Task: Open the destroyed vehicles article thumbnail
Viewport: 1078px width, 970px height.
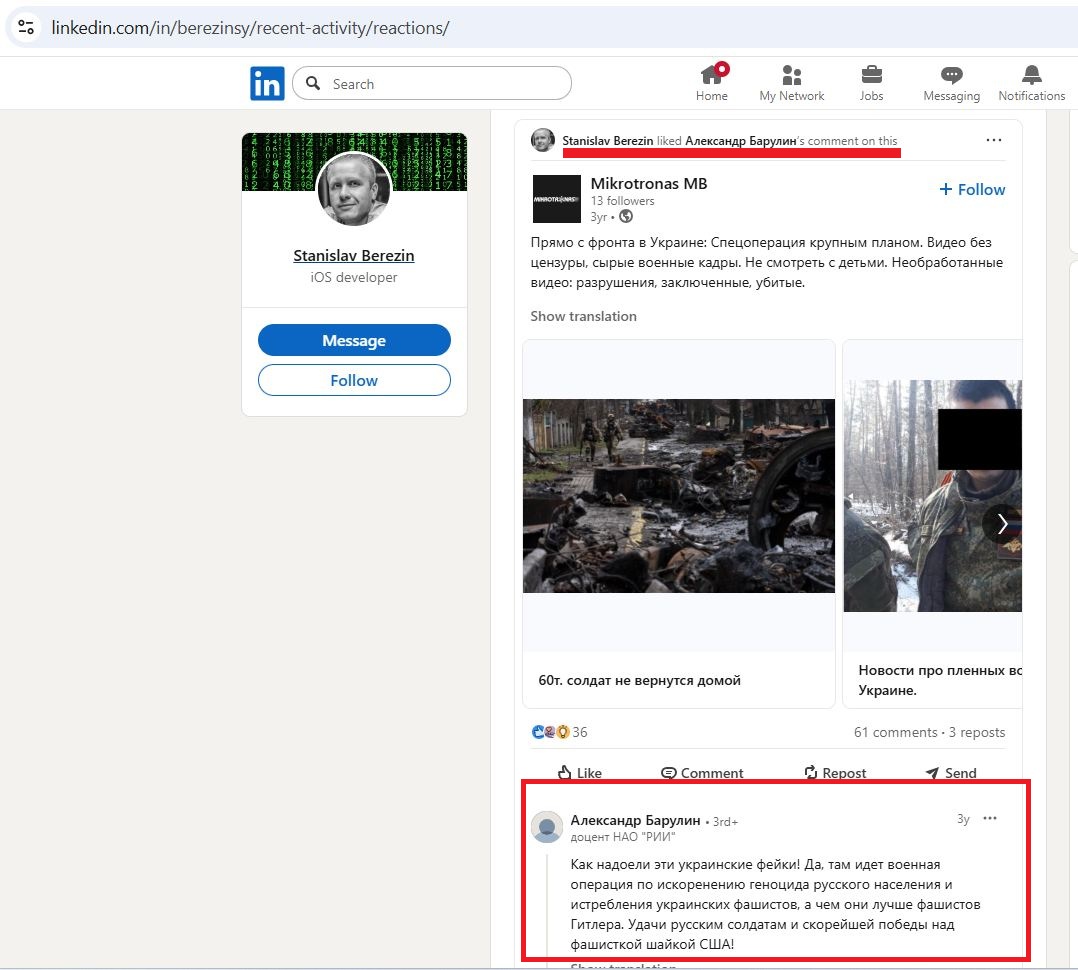Action: [679, 496]
